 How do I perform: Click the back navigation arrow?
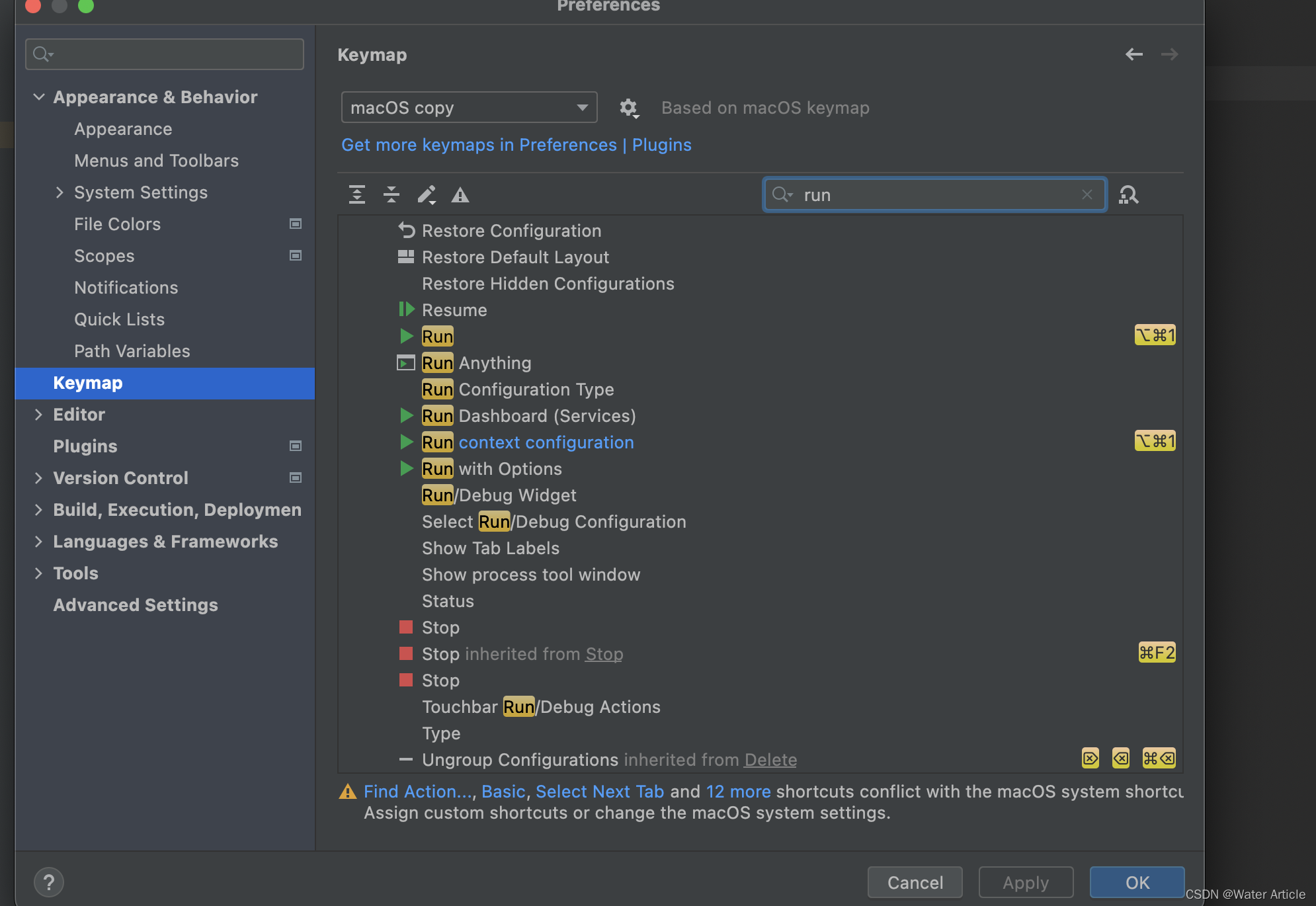point(1134,54)
